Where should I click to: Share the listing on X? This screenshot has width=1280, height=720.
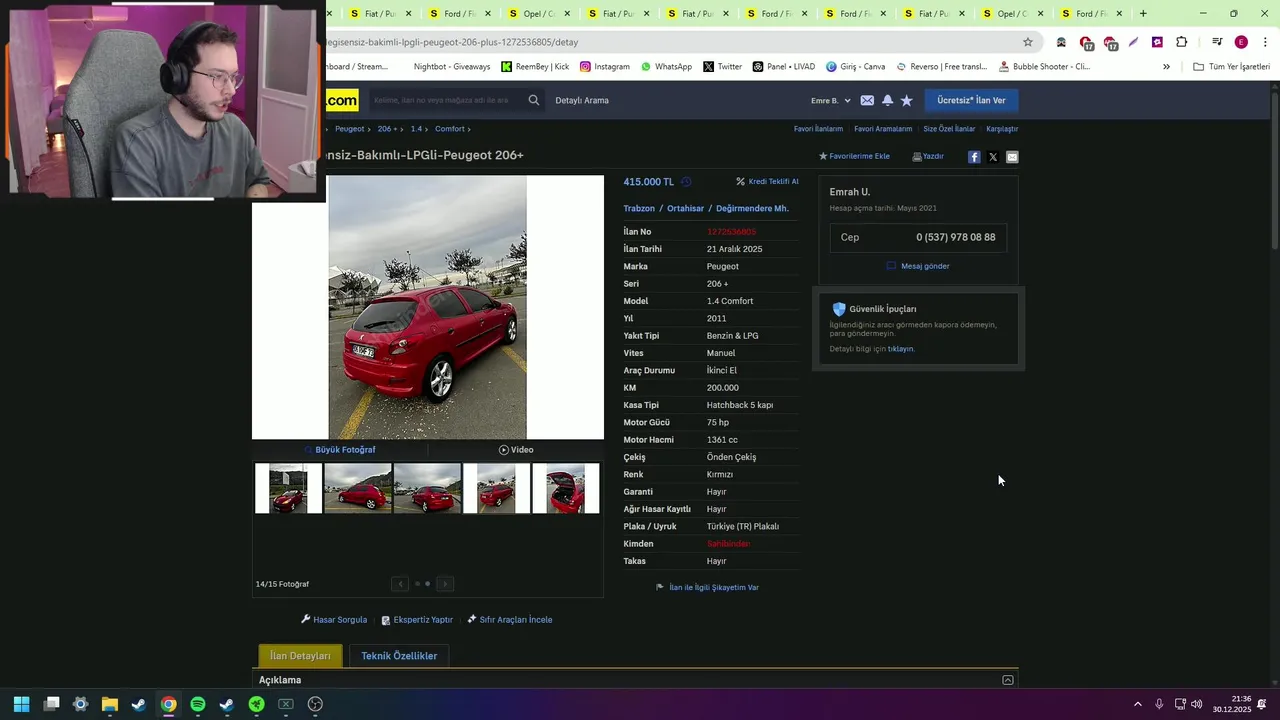(993, 157)
